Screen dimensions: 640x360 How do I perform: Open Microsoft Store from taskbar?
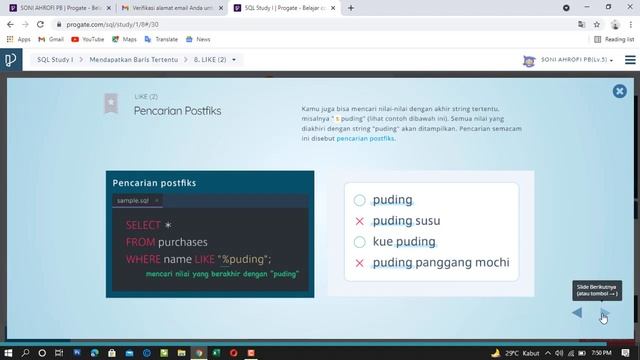click(112, 353)
